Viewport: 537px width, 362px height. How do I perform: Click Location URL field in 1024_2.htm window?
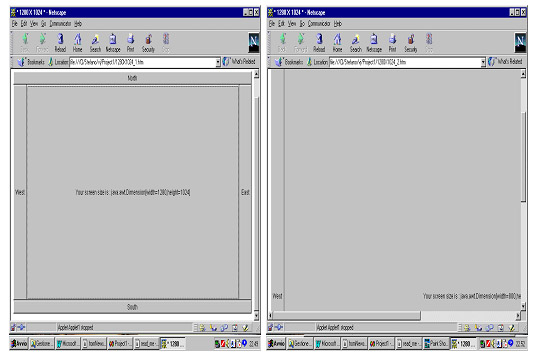[x=405, y=62]
